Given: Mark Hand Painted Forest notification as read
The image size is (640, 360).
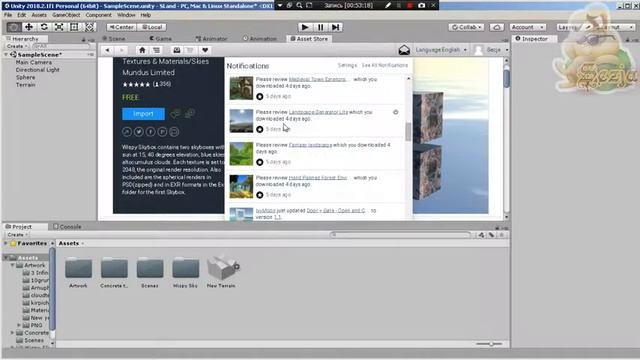Looking at the screenshot, I should 260,195.
